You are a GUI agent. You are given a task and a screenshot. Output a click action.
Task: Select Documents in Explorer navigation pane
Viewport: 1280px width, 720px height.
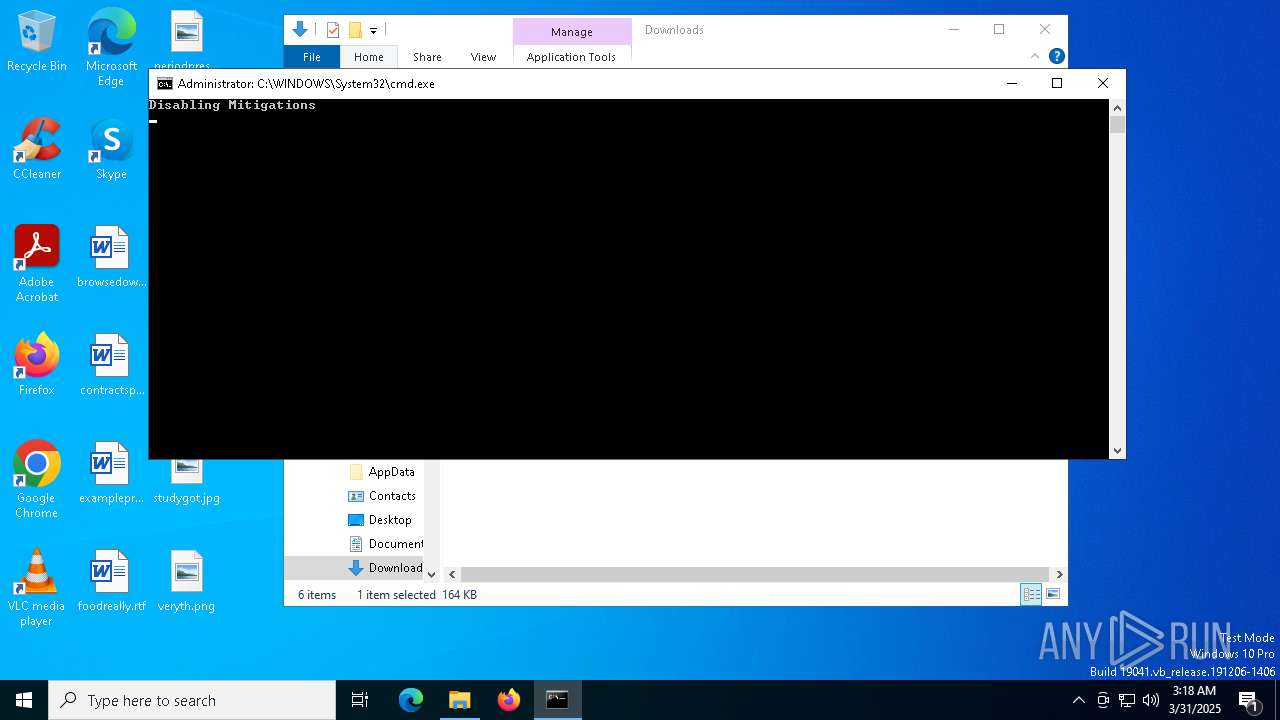(x=385, y=544)
